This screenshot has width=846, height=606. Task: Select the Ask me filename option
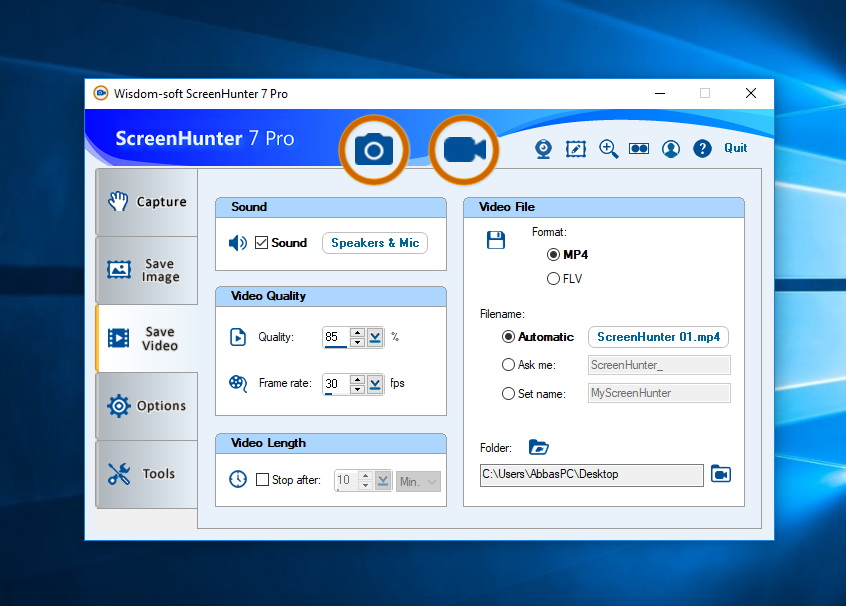[x=508, y=365]
